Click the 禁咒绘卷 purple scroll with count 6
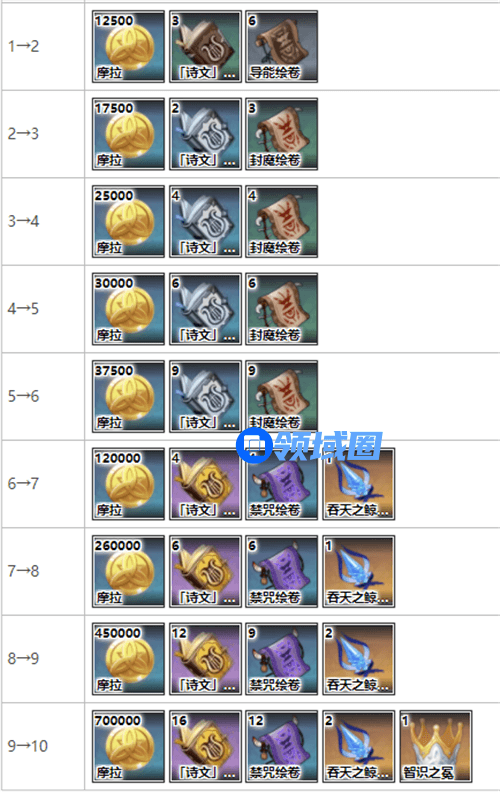This screenshot has height=792, width=500. (282, 571)
